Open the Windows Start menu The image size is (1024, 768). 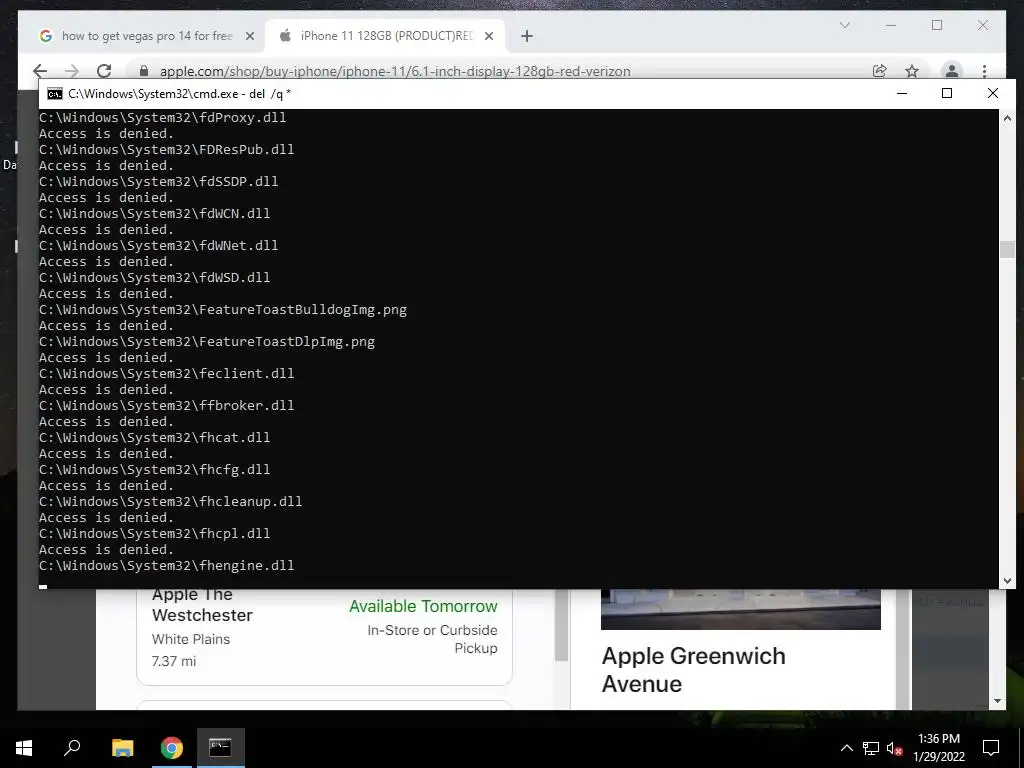(x=24, y=748)
